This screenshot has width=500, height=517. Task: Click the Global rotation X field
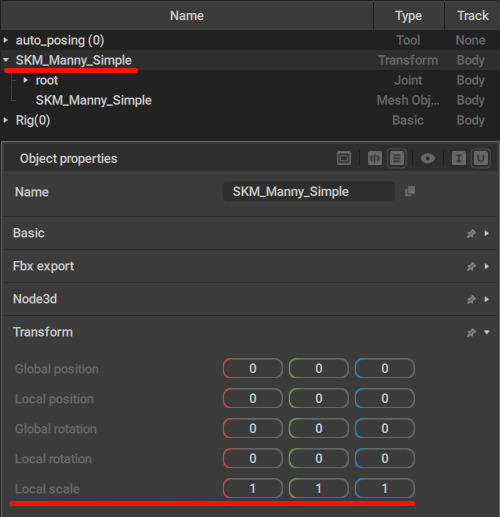253,428
